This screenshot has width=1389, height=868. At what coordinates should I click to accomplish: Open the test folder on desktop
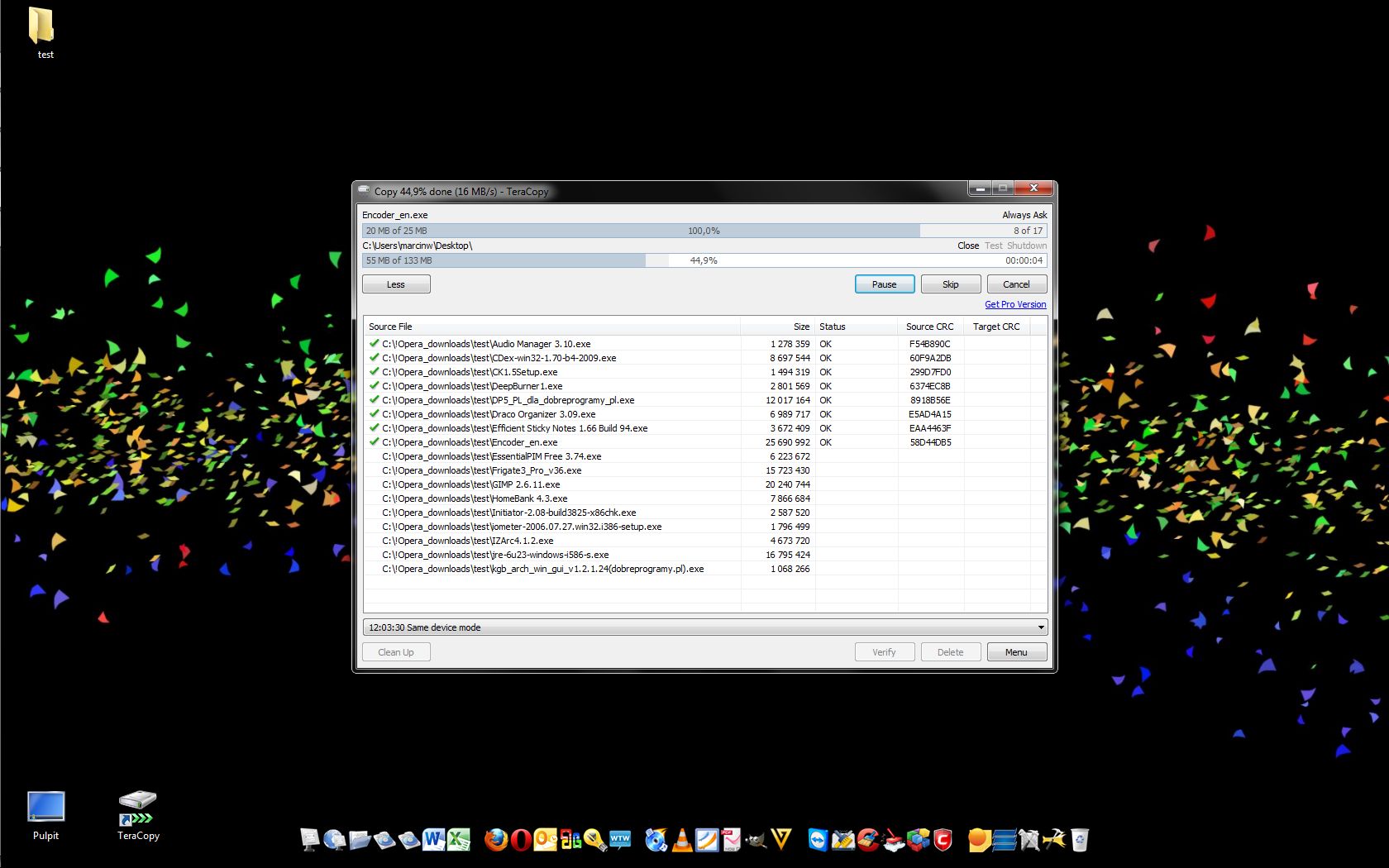click(44, 33)
